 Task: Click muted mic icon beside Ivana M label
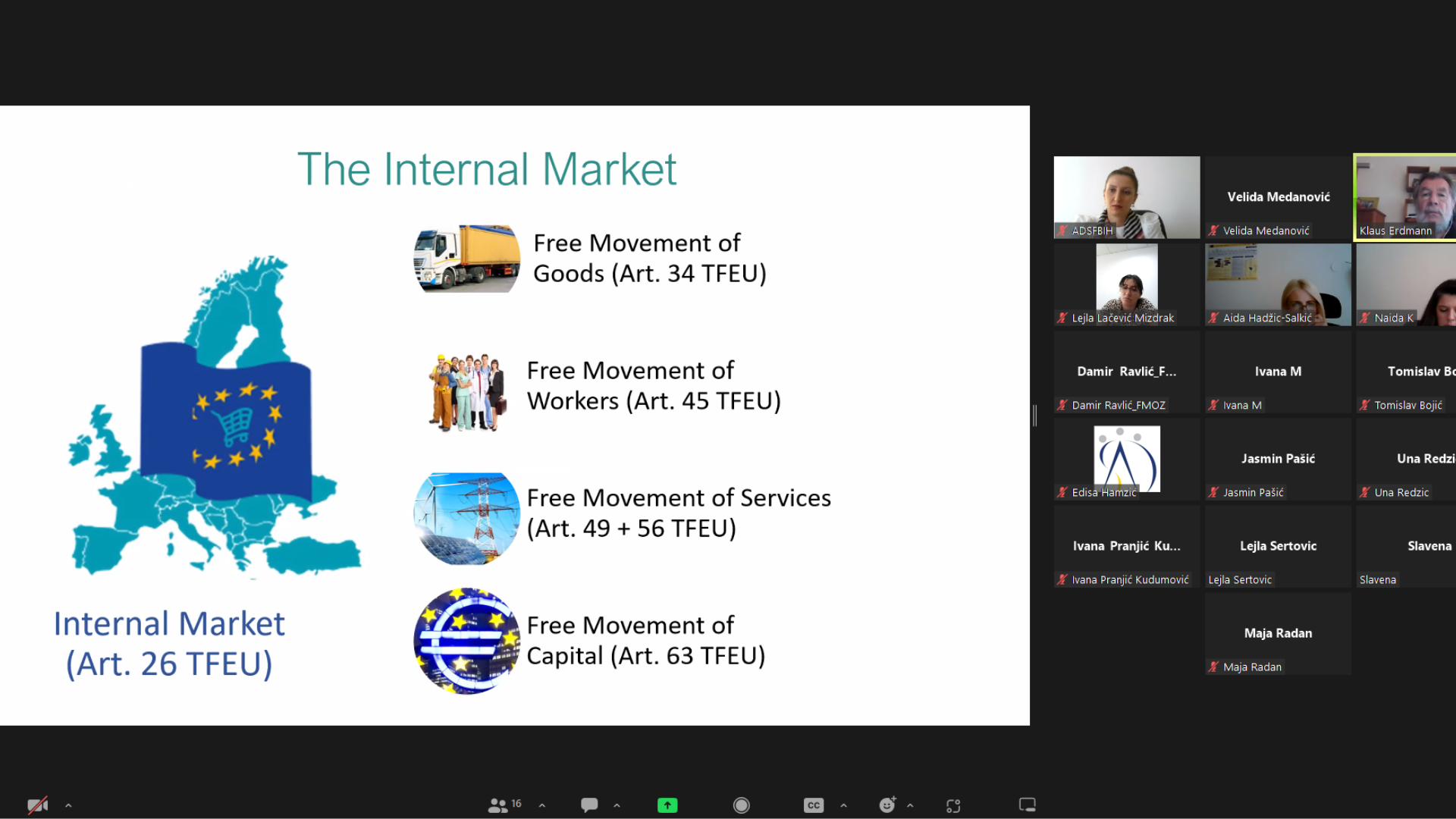click(x=1213, y=405)
